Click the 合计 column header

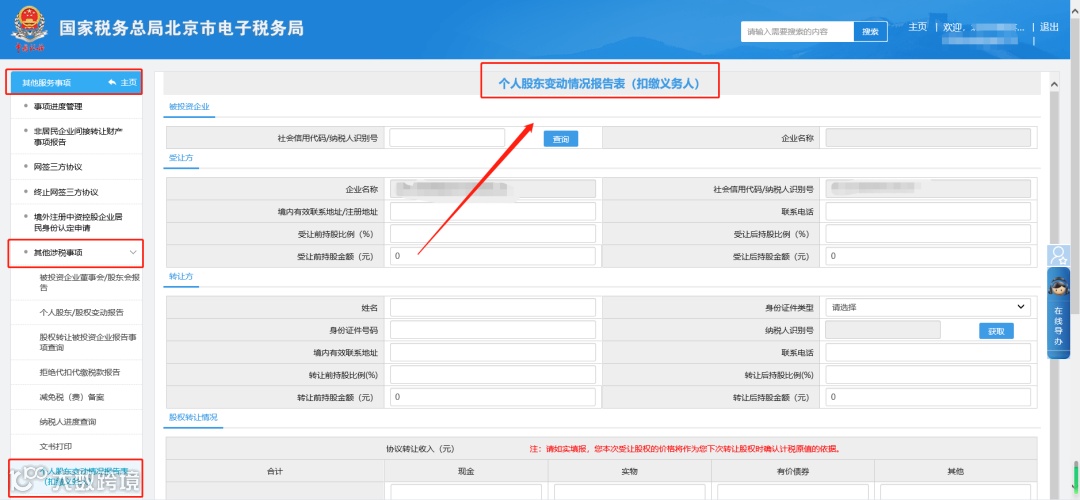(x=276, y=472)
